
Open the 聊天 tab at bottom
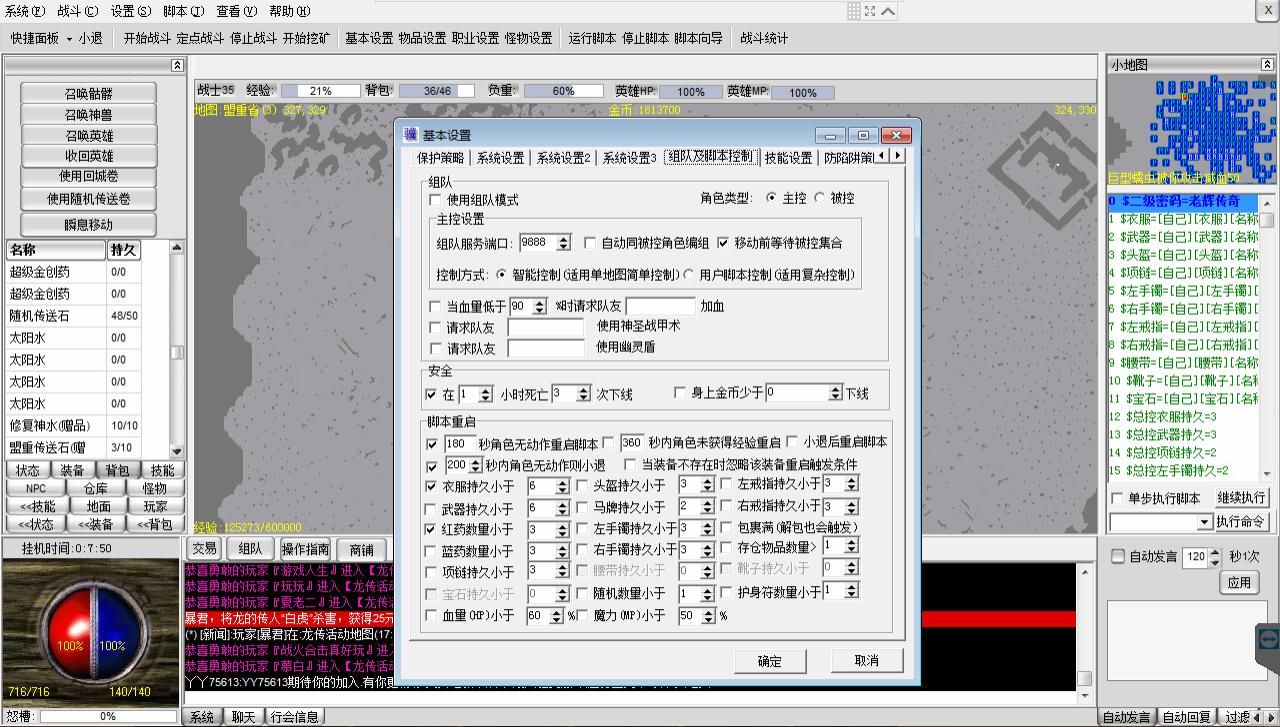pyautogui.click(x=244, y=717)
